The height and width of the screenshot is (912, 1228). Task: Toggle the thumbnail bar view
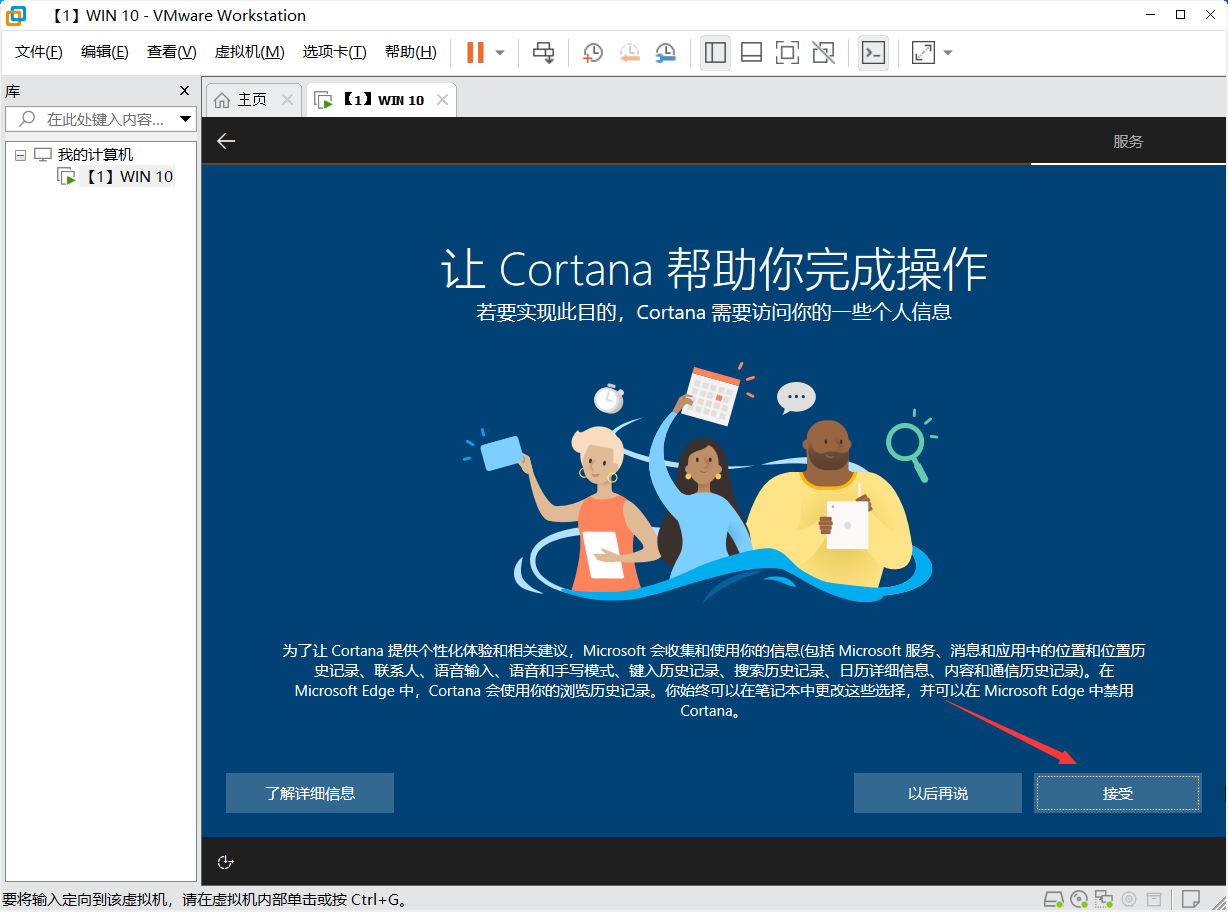[x=752, y=52]
